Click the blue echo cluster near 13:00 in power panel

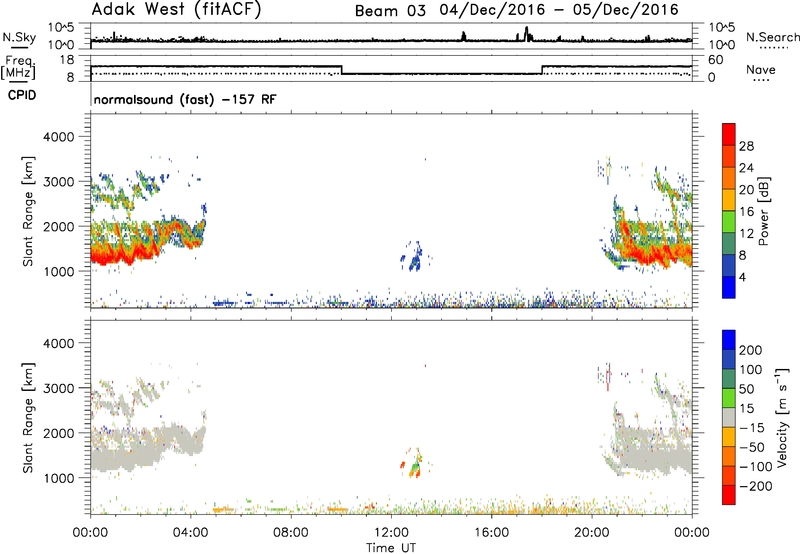coord(414,258)
